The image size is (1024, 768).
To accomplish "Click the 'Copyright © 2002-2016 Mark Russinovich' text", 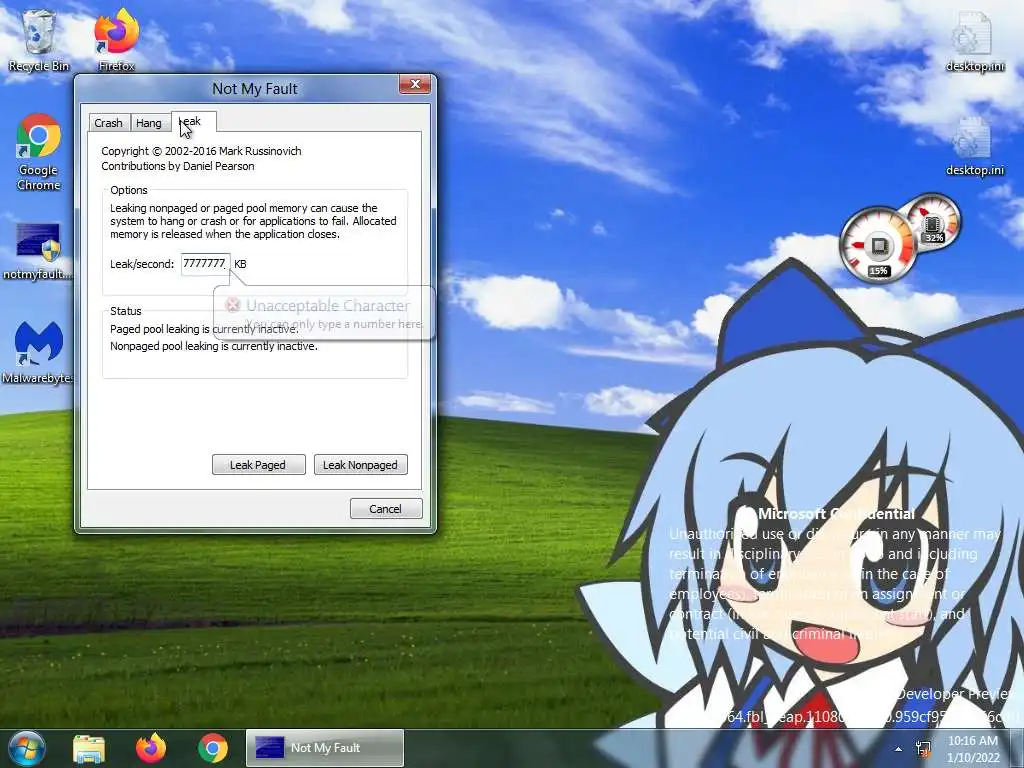I will point(201,151).
